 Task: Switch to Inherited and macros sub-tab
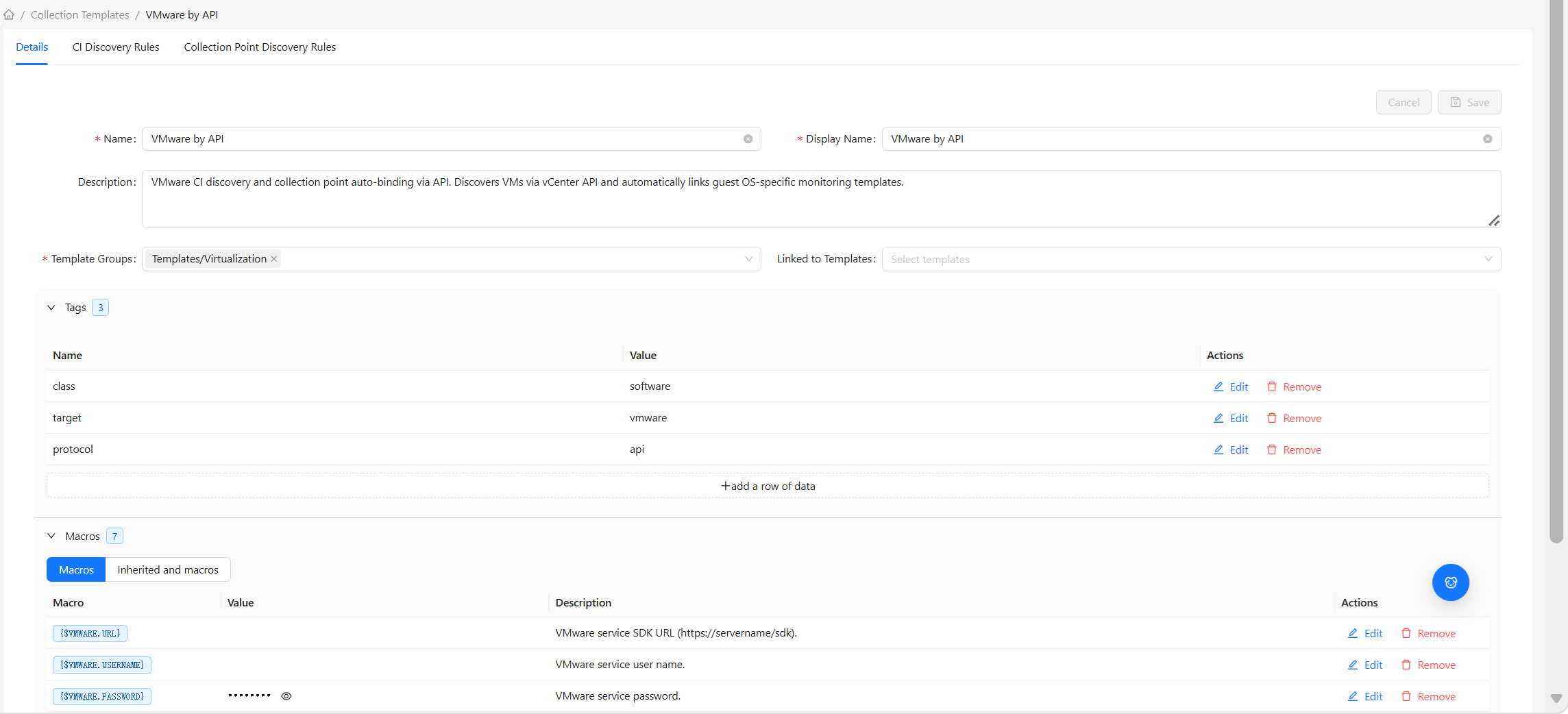[168, 570]
